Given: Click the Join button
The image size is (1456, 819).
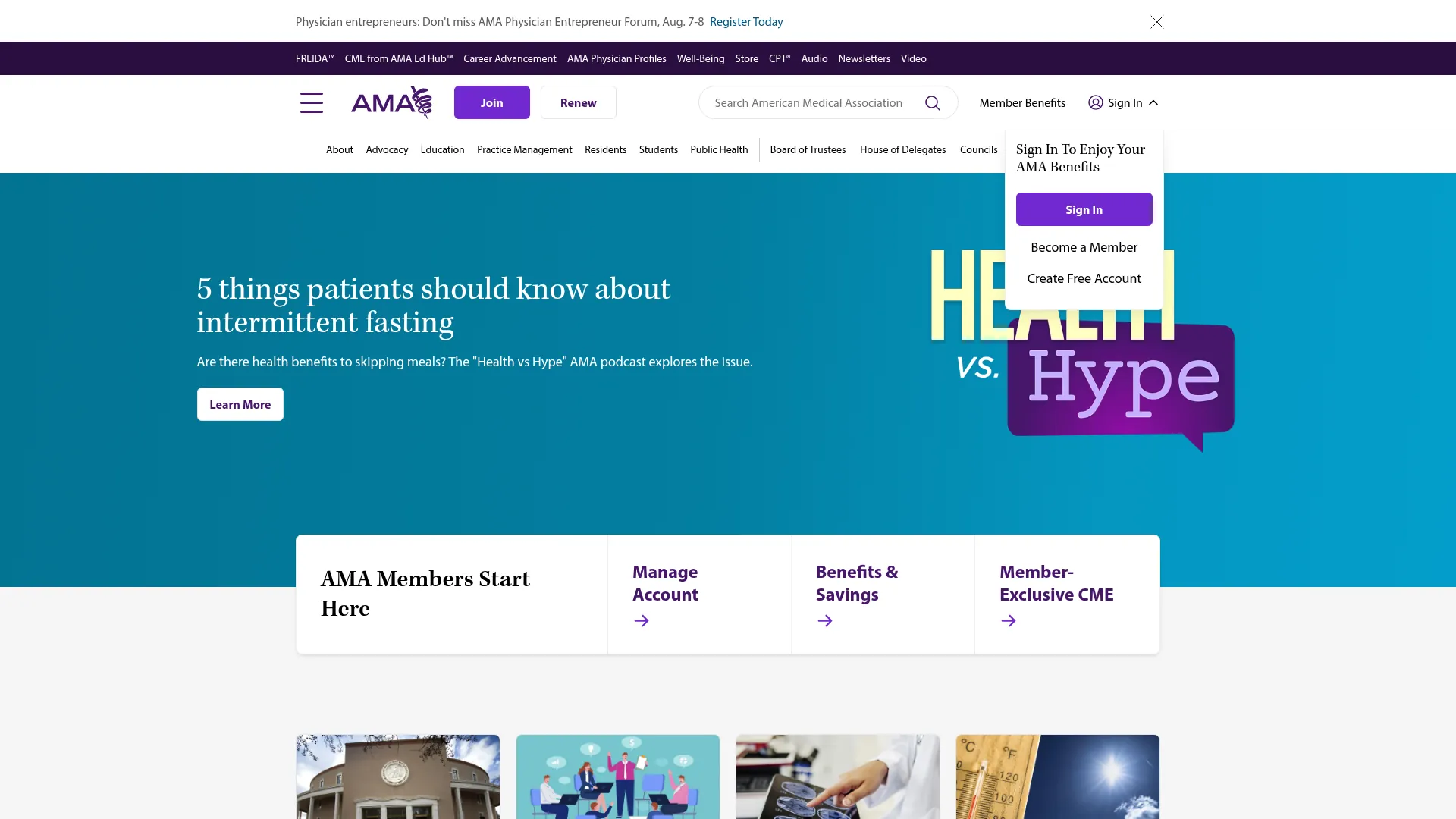Looking at the screenshot, I should [492, 102].
